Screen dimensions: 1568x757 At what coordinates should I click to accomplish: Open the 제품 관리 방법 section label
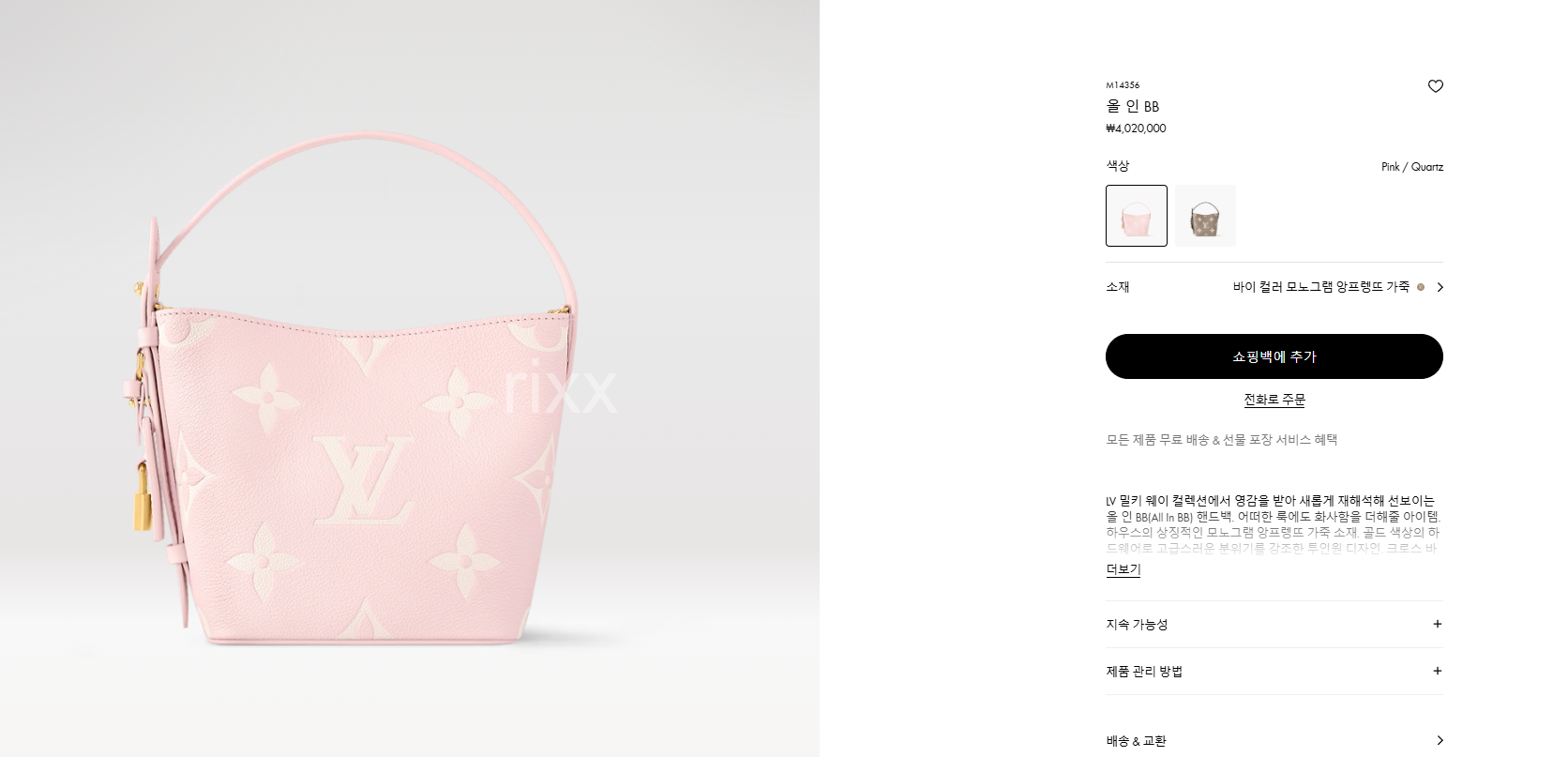[1144, 671]
